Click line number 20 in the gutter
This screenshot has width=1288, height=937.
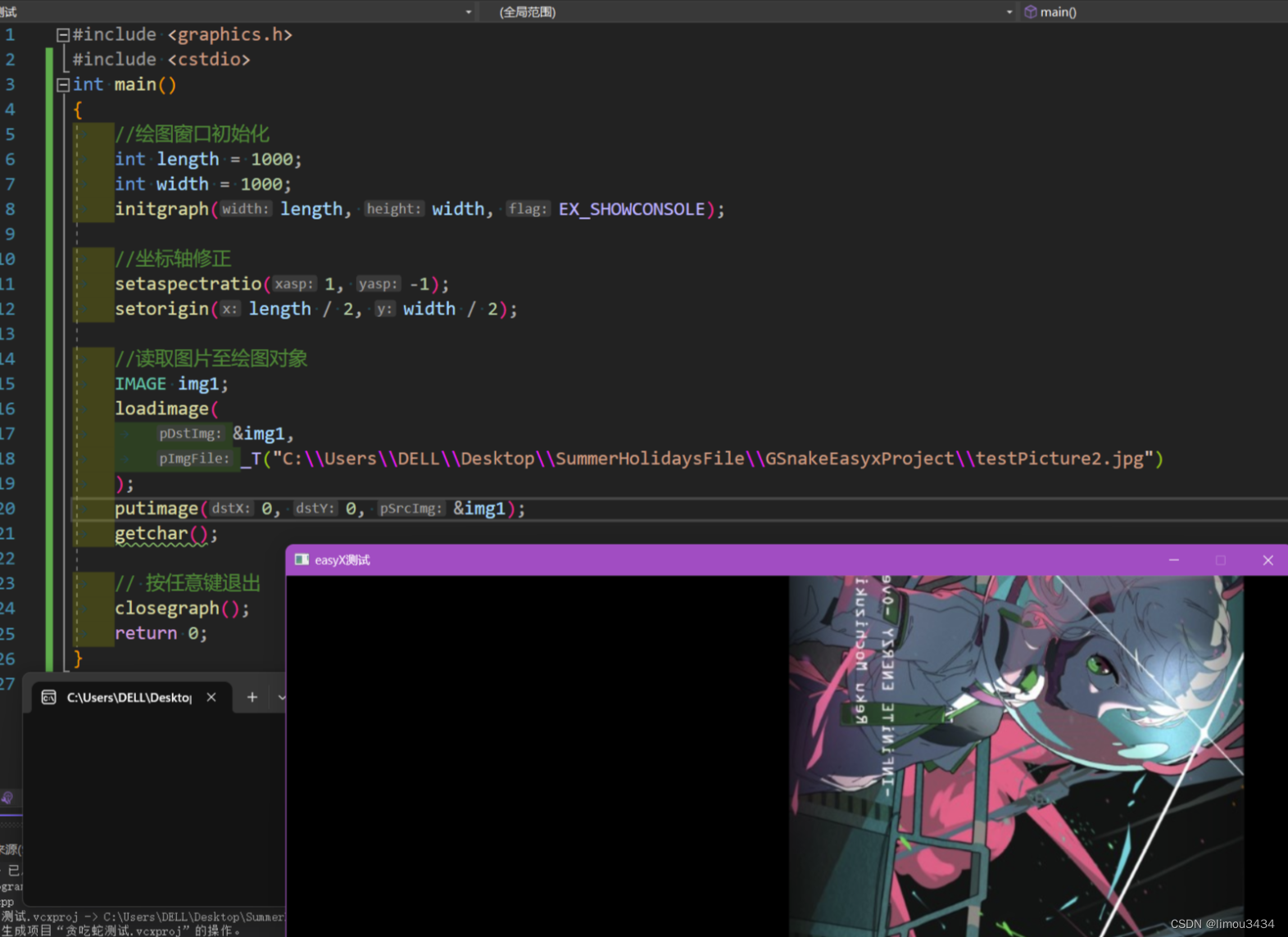pyautogui.click(x=7, y=509)
